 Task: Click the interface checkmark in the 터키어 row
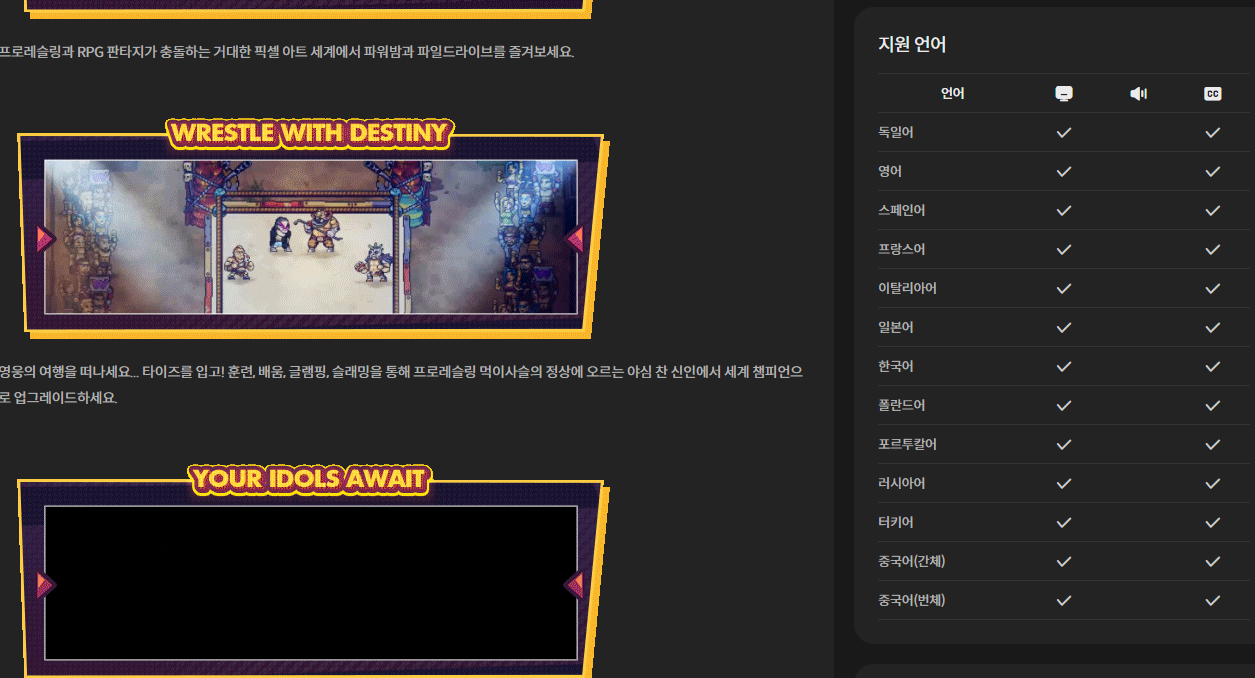(x=1064, y=522)
